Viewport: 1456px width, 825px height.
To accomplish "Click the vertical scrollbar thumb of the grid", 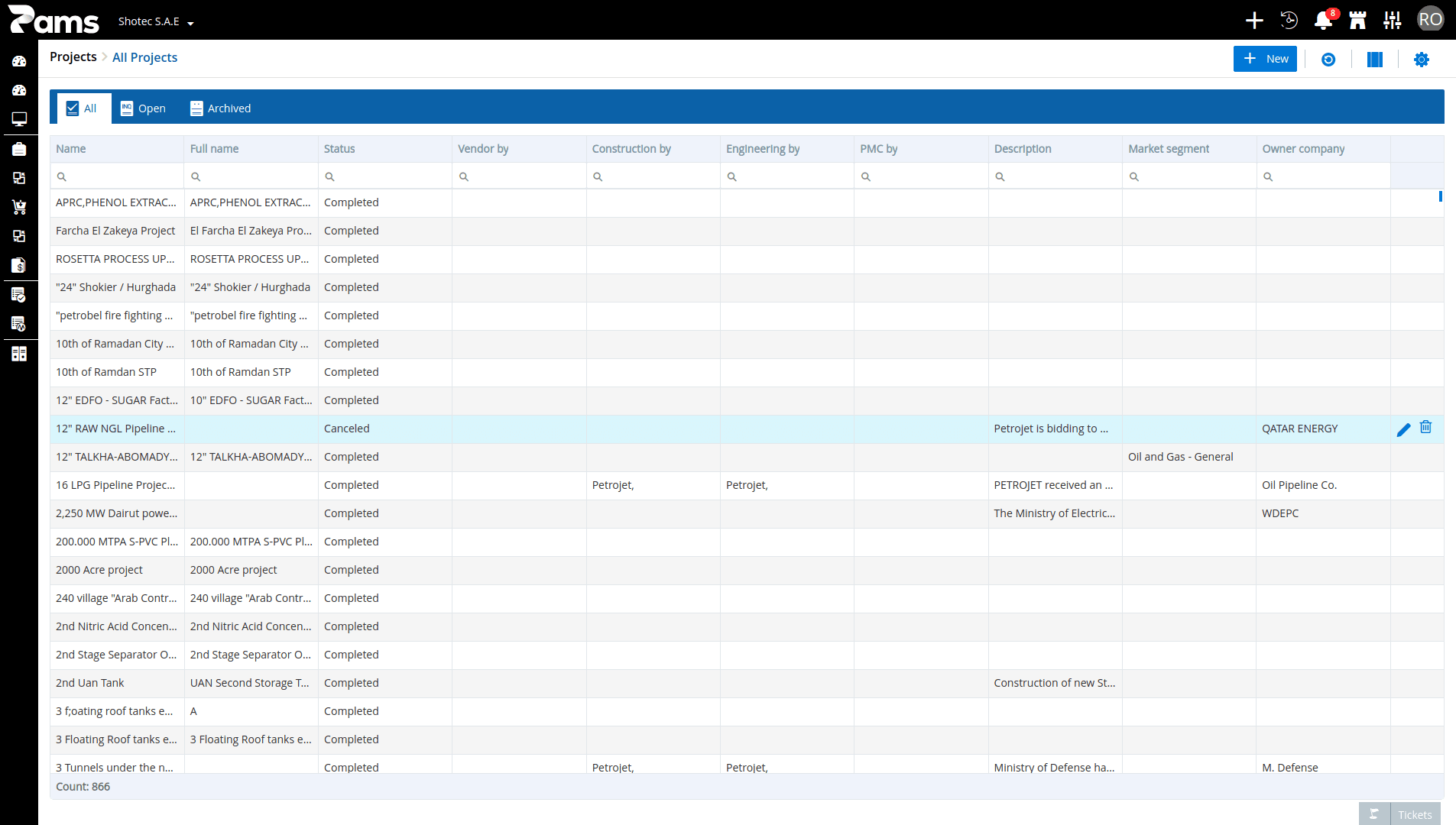I will tap(1441, 196).
